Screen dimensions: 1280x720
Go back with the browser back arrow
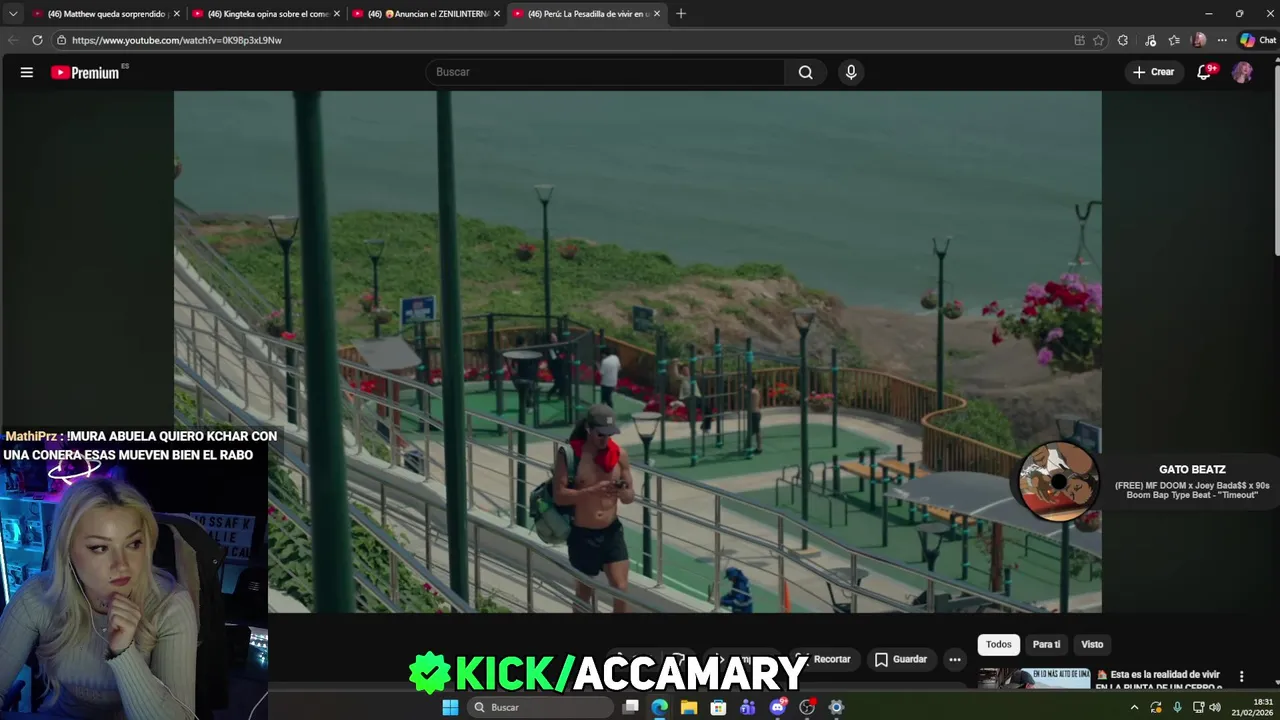tap(13, 40)
